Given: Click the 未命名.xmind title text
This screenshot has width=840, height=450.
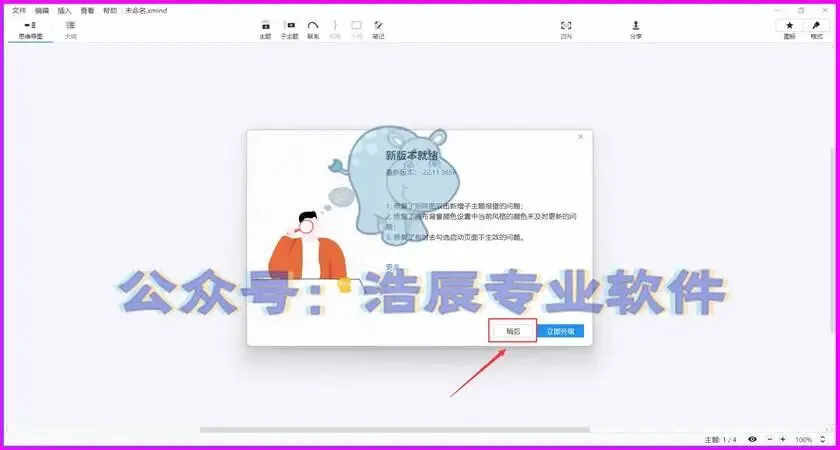Looking at the screenshot, I should (x=146, y=11).
